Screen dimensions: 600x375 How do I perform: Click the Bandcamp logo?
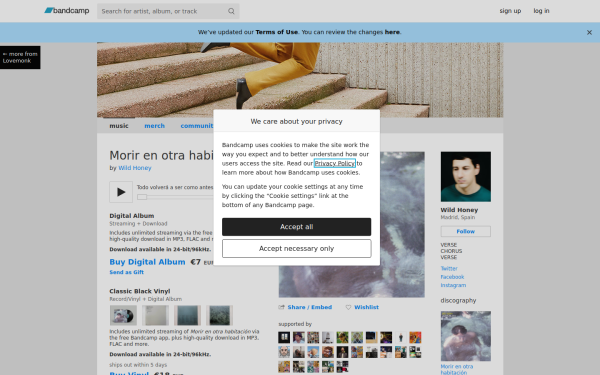(67, 11)
